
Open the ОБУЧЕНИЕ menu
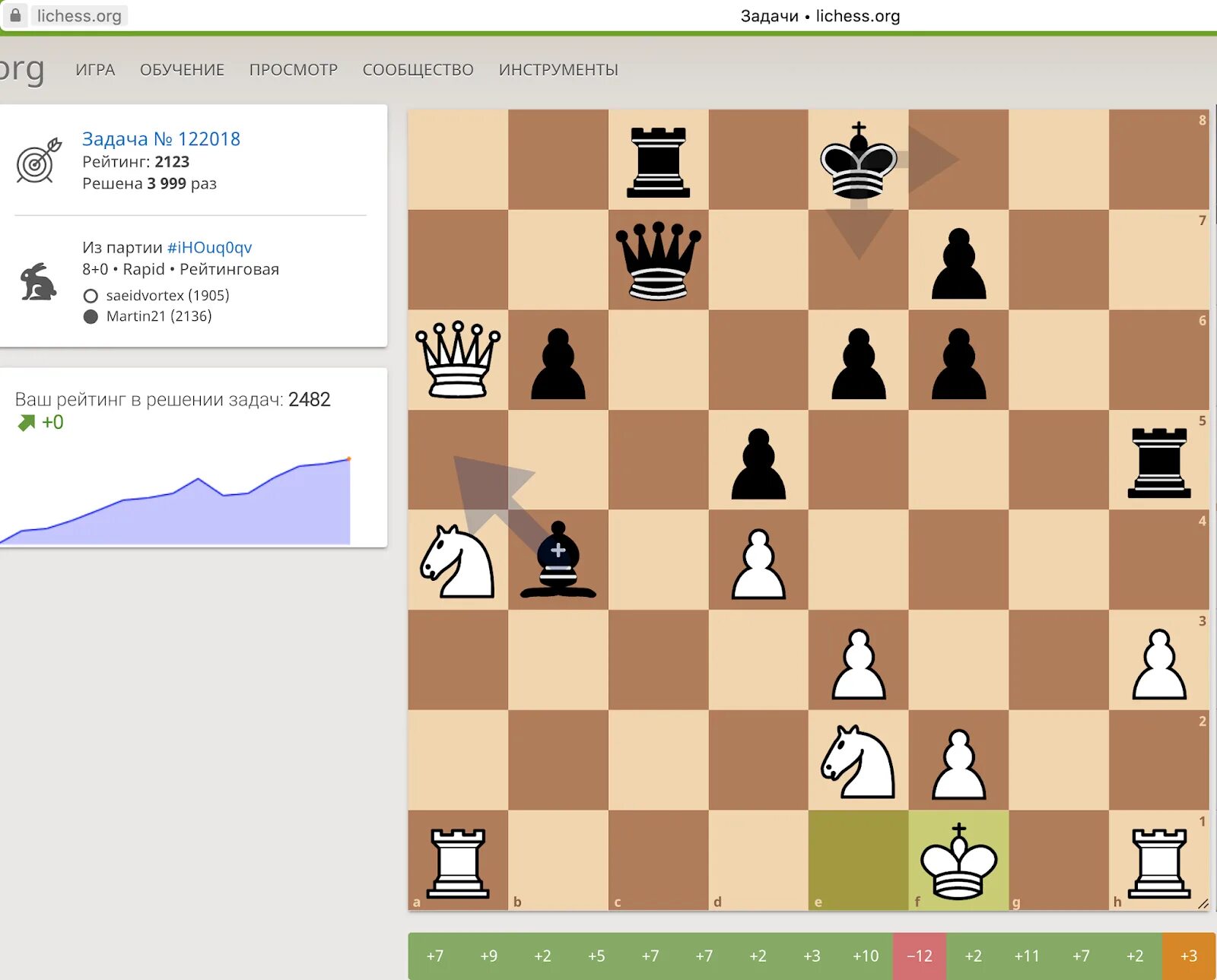(182, 70)
